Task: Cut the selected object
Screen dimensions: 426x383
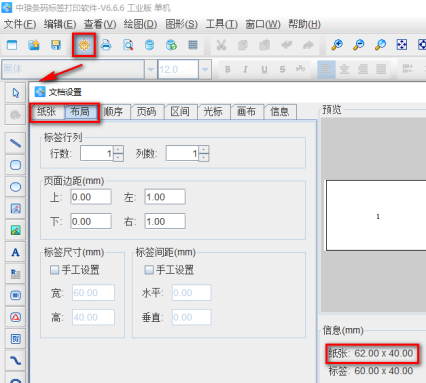Action: 221,45
